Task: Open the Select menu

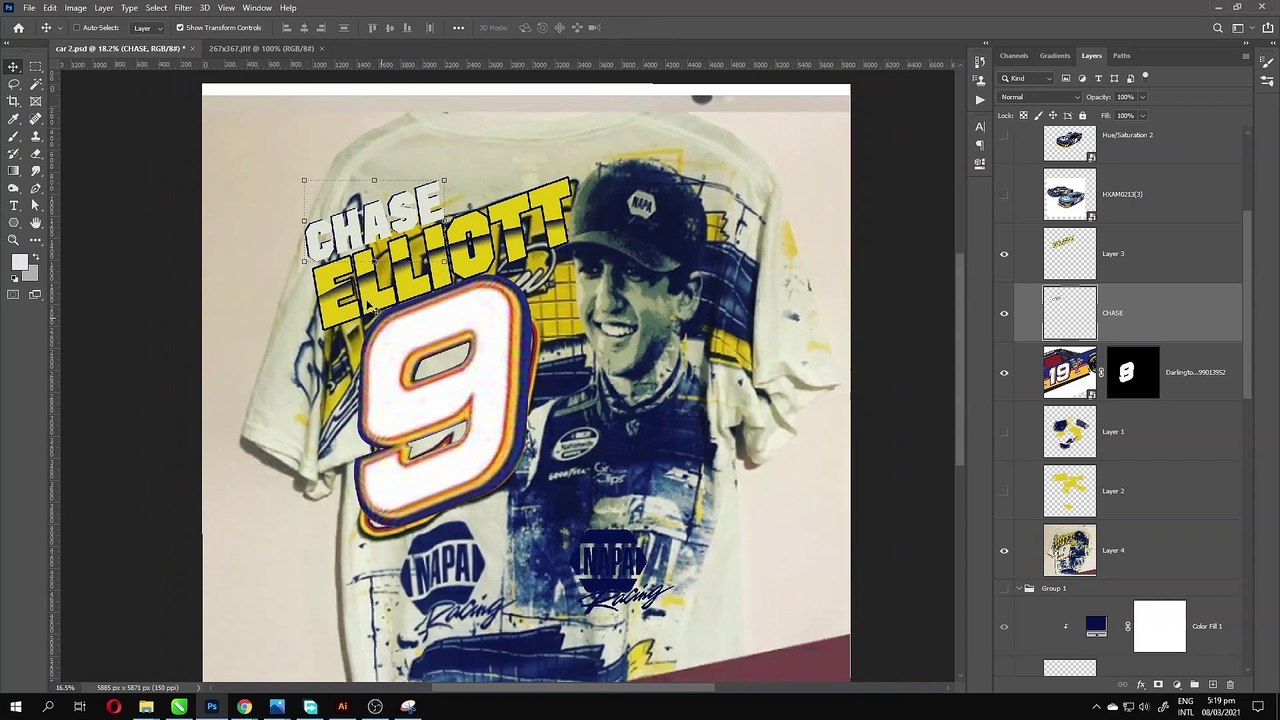Action: [156, 8]
